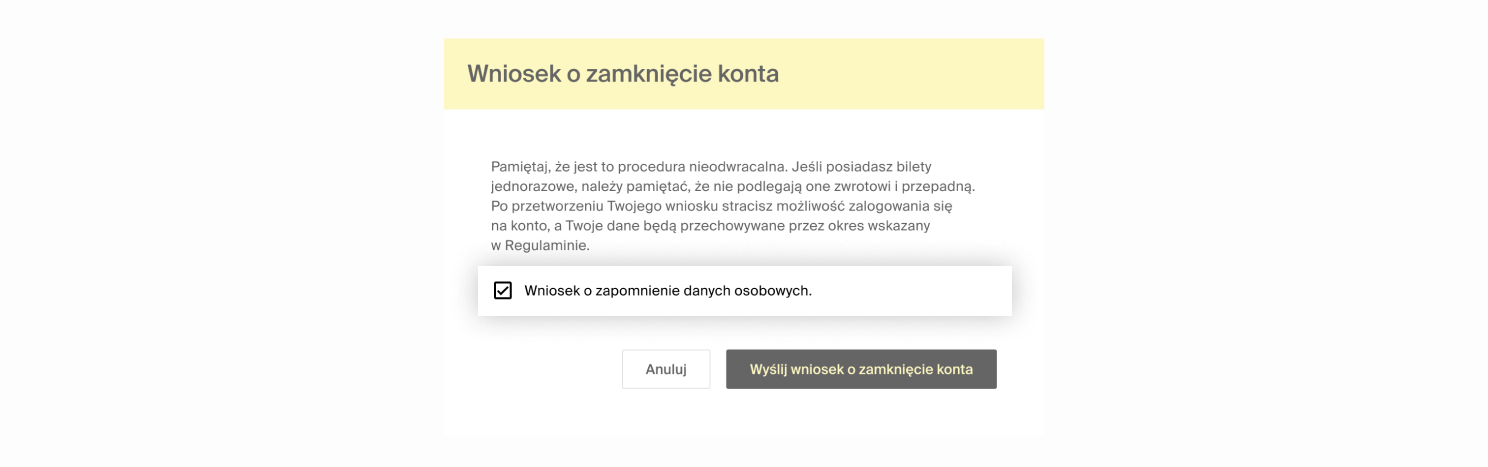Click the word "Pamiętaj" starting the paragraph
The image size is (1488, 467).
[x=520, y=166]
